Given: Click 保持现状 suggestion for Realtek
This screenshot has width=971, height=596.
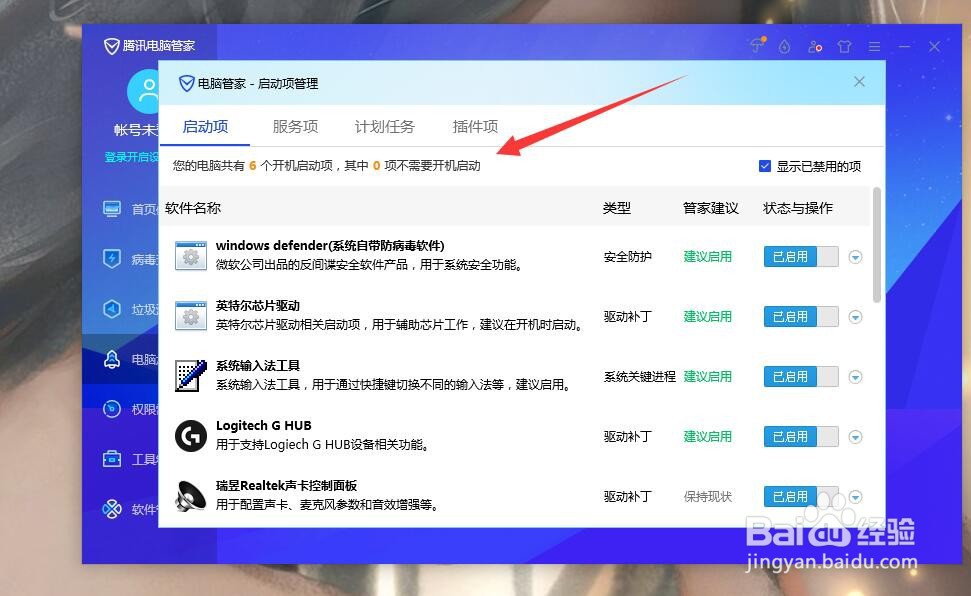Looking at the screenshot, I should click(707, 497).
